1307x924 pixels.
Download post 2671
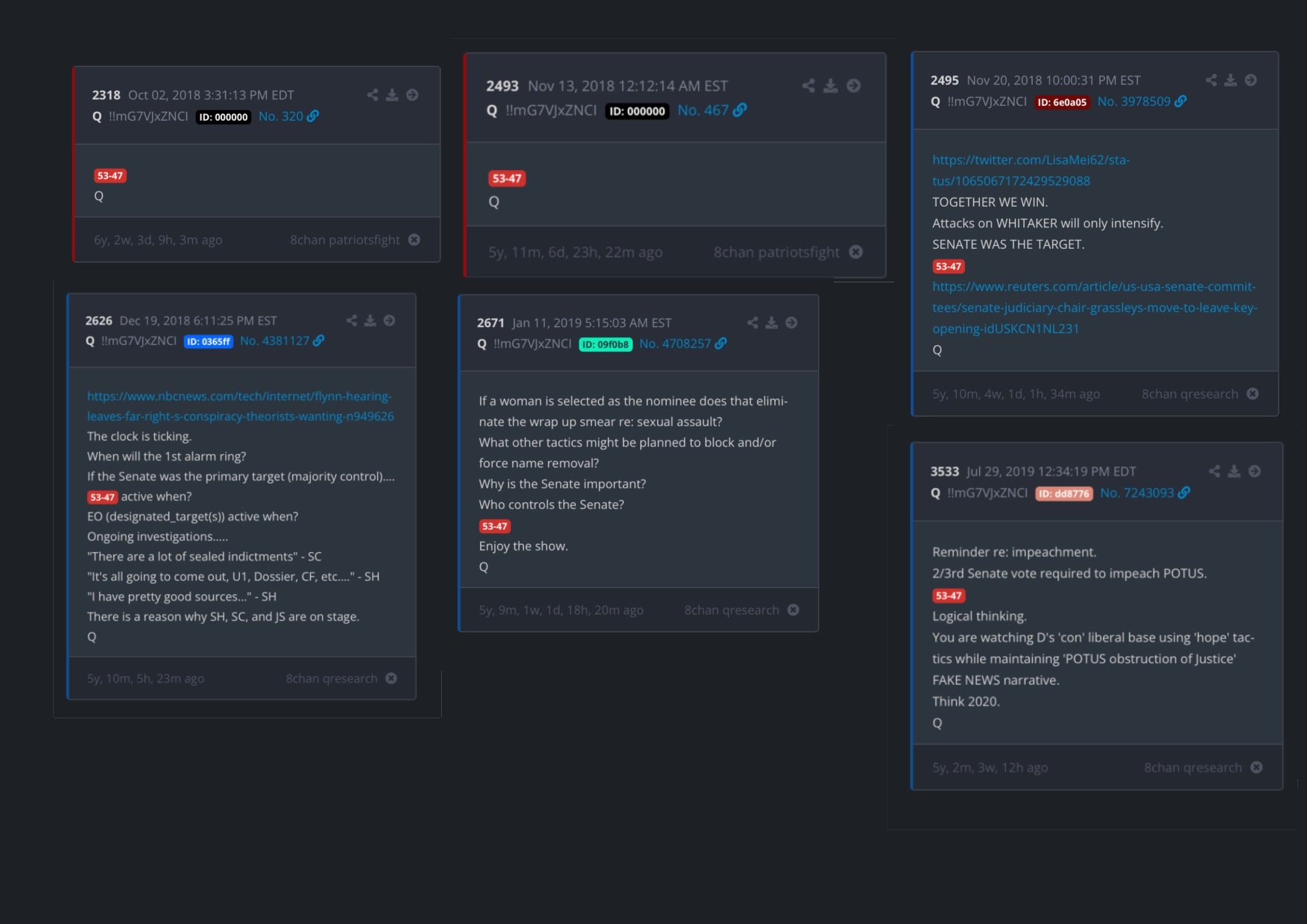pos(772,323)
